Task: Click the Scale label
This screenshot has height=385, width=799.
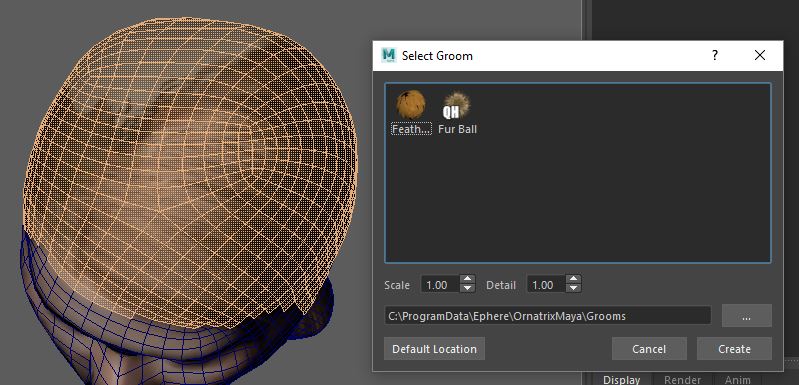Action: click(397, 285)
